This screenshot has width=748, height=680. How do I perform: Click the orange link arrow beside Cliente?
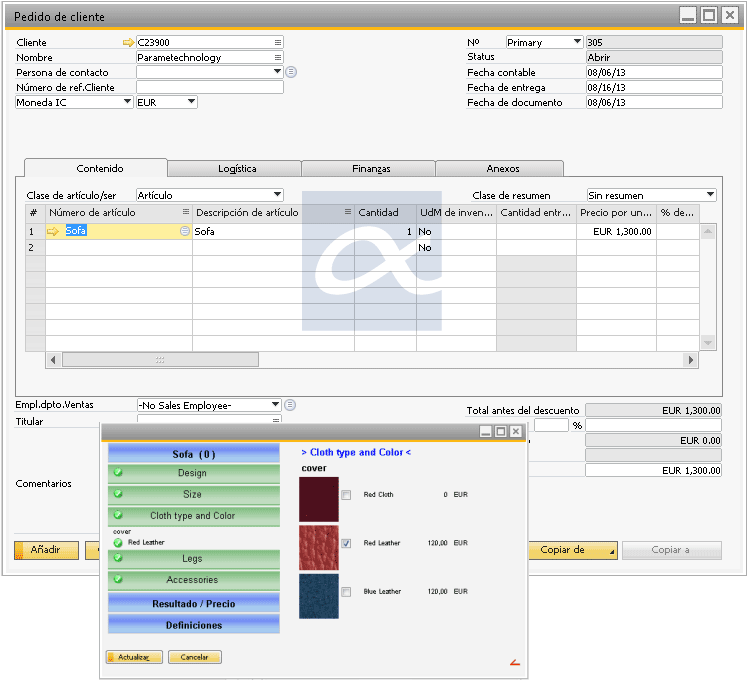coord(128,42)
